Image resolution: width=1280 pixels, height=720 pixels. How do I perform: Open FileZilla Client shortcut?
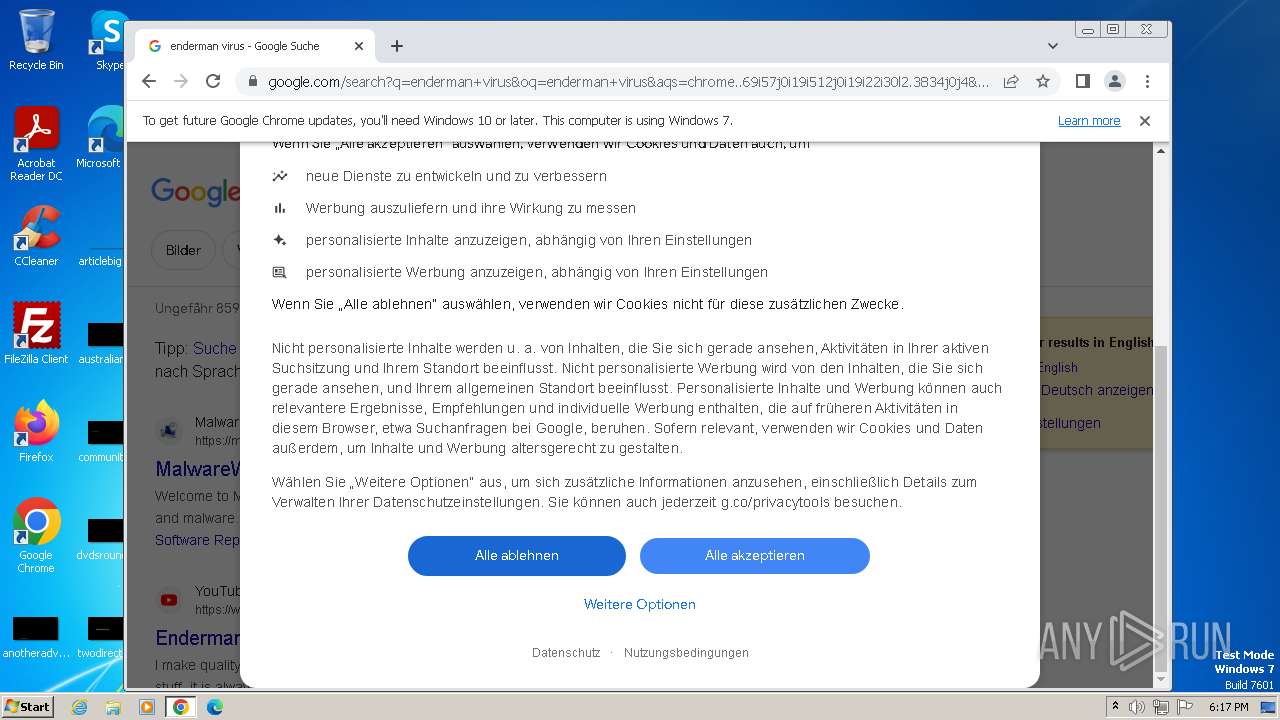point(36,334)
